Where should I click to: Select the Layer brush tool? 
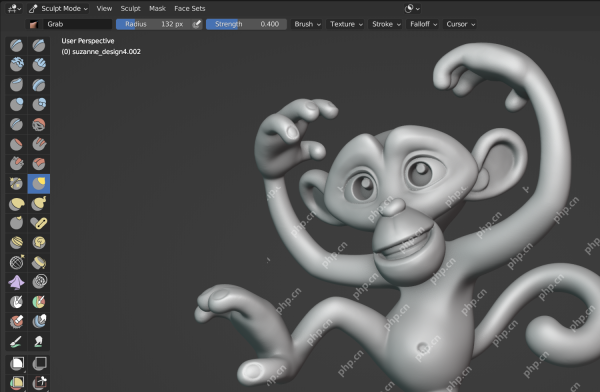[x=39, y=85]
